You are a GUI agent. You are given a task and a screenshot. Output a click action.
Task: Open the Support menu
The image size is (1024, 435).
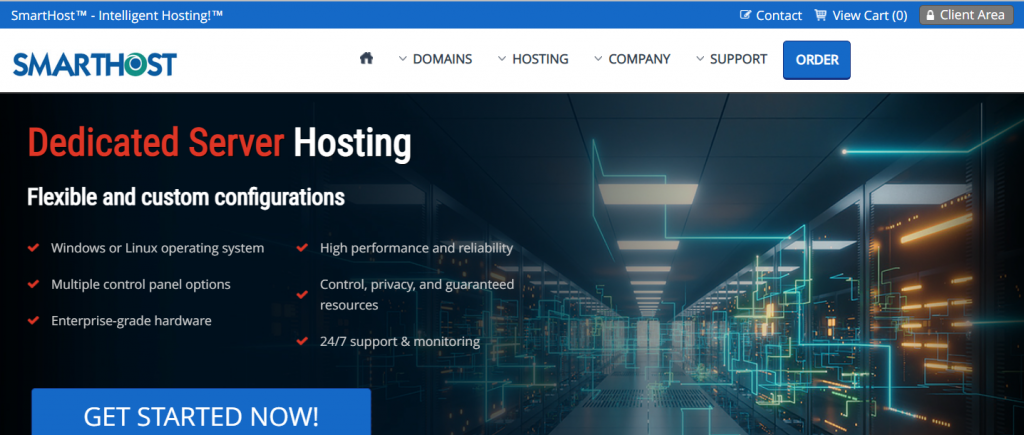pos(738,59)
